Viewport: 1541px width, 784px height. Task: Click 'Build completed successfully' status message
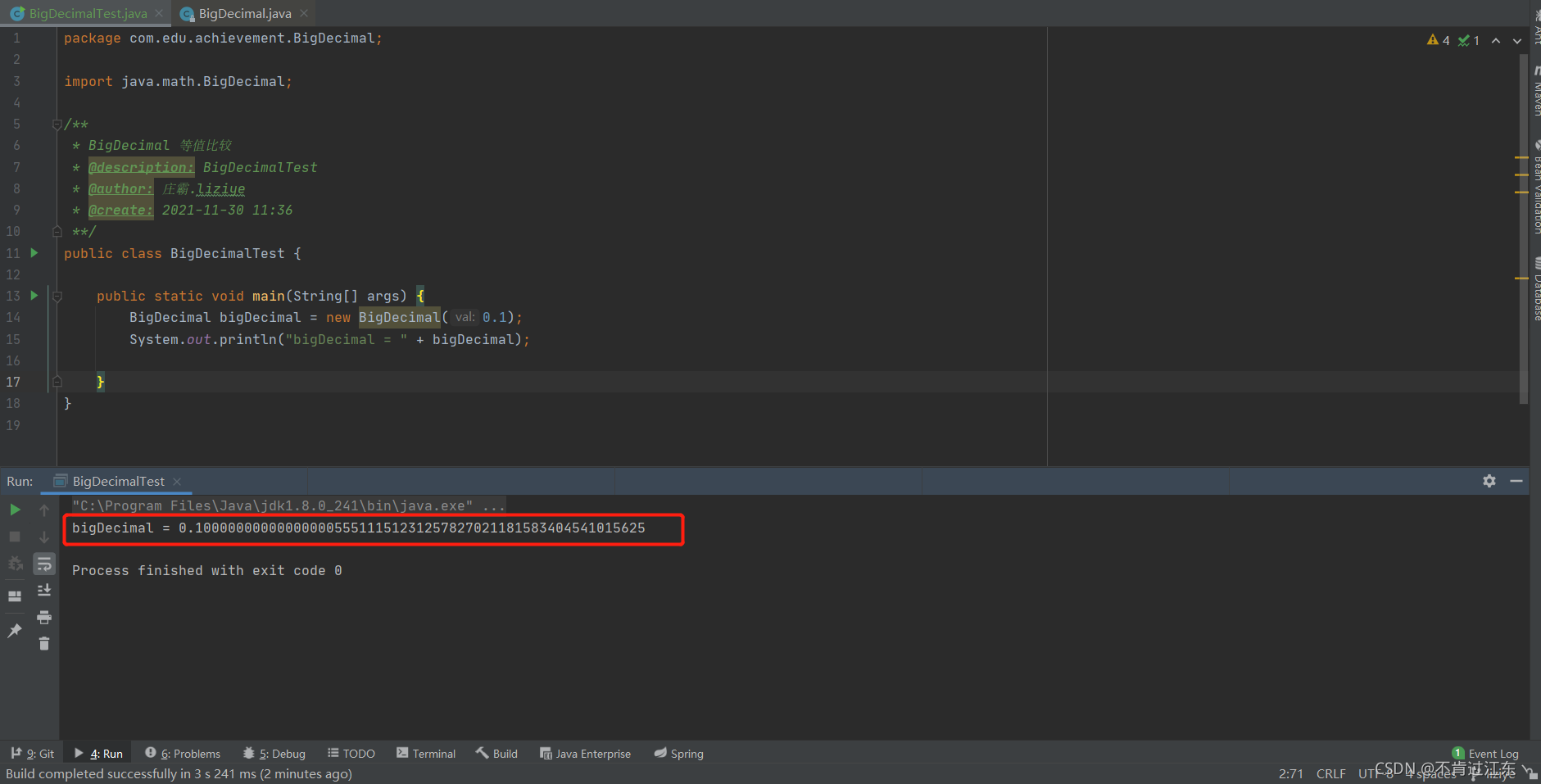179,773
